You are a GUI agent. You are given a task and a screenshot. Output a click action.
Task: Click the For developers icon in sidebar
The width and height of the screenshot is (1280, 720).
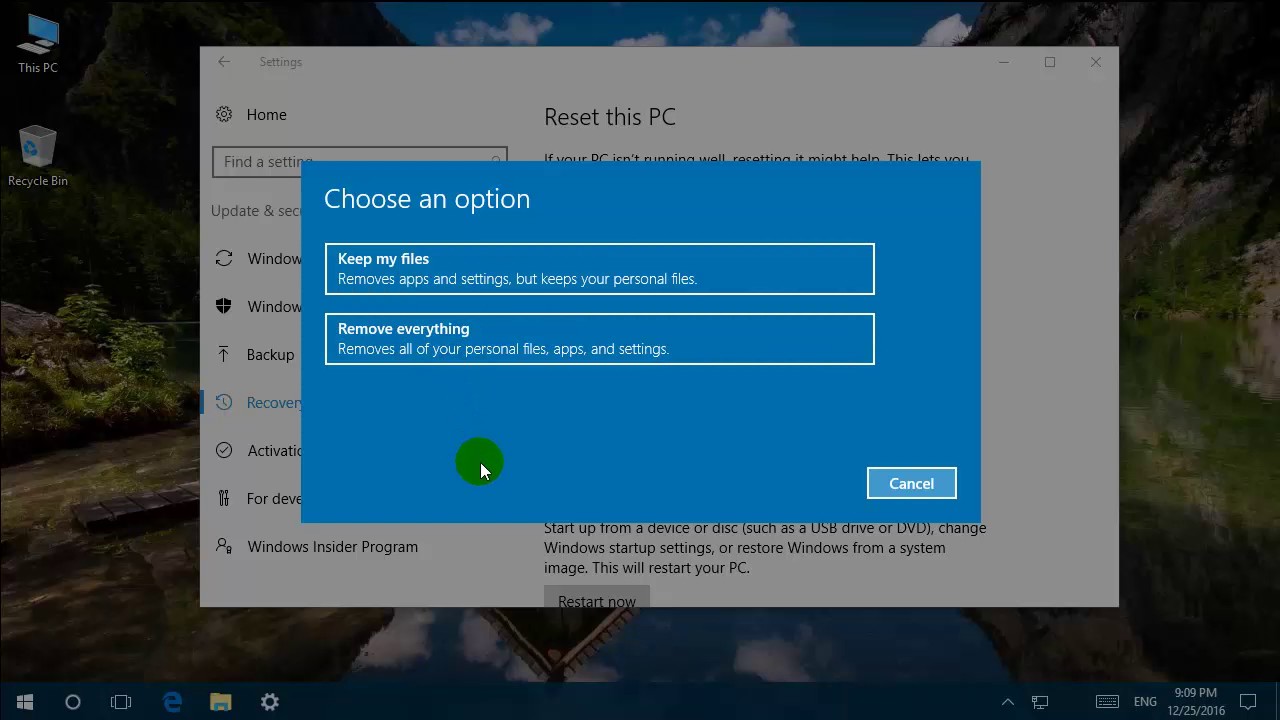pos(224,498)
